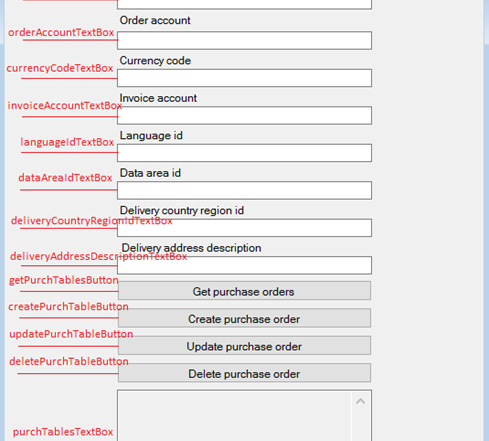Activate the Data area id text box
The width and height of the screenshot is (489, 441).
pos(244,190)
